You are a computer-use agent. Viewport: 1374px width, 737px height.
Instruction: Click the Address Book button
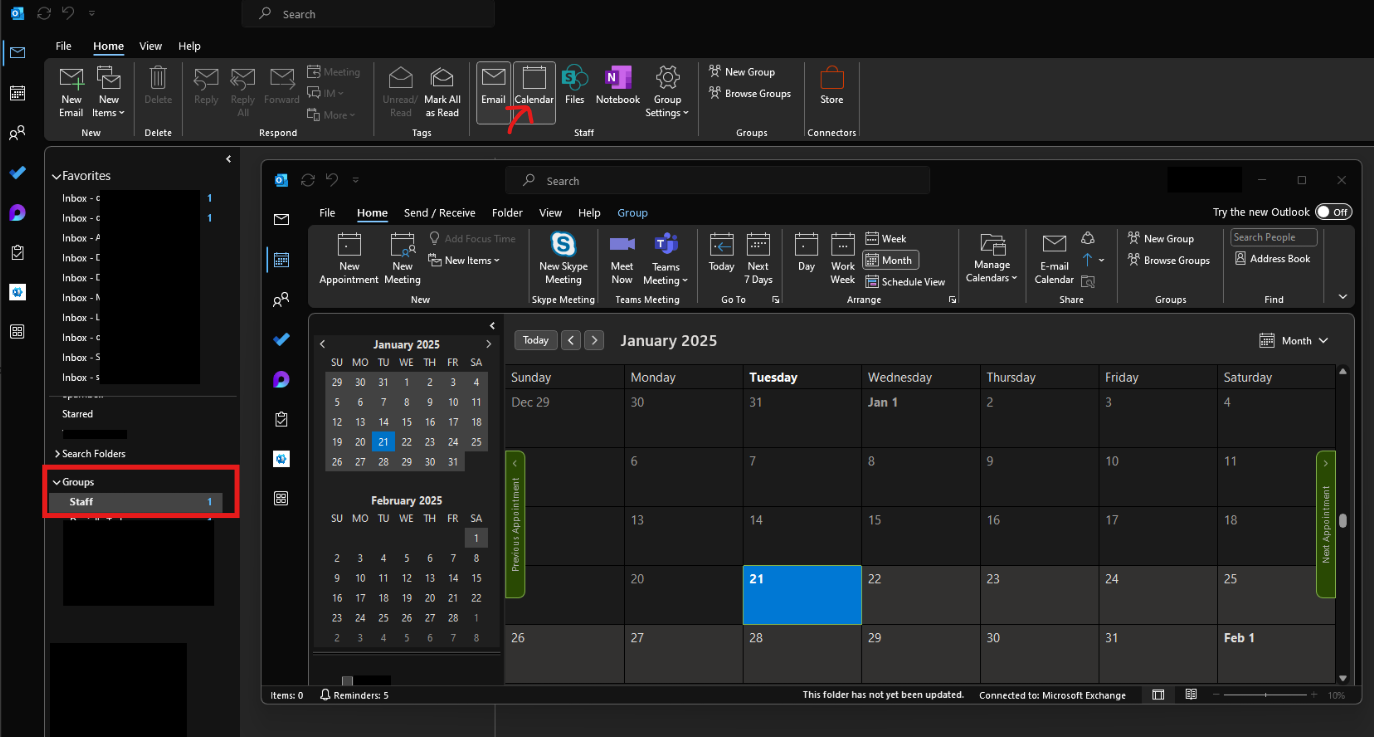pyautogui.click(x=1272, y=259)
